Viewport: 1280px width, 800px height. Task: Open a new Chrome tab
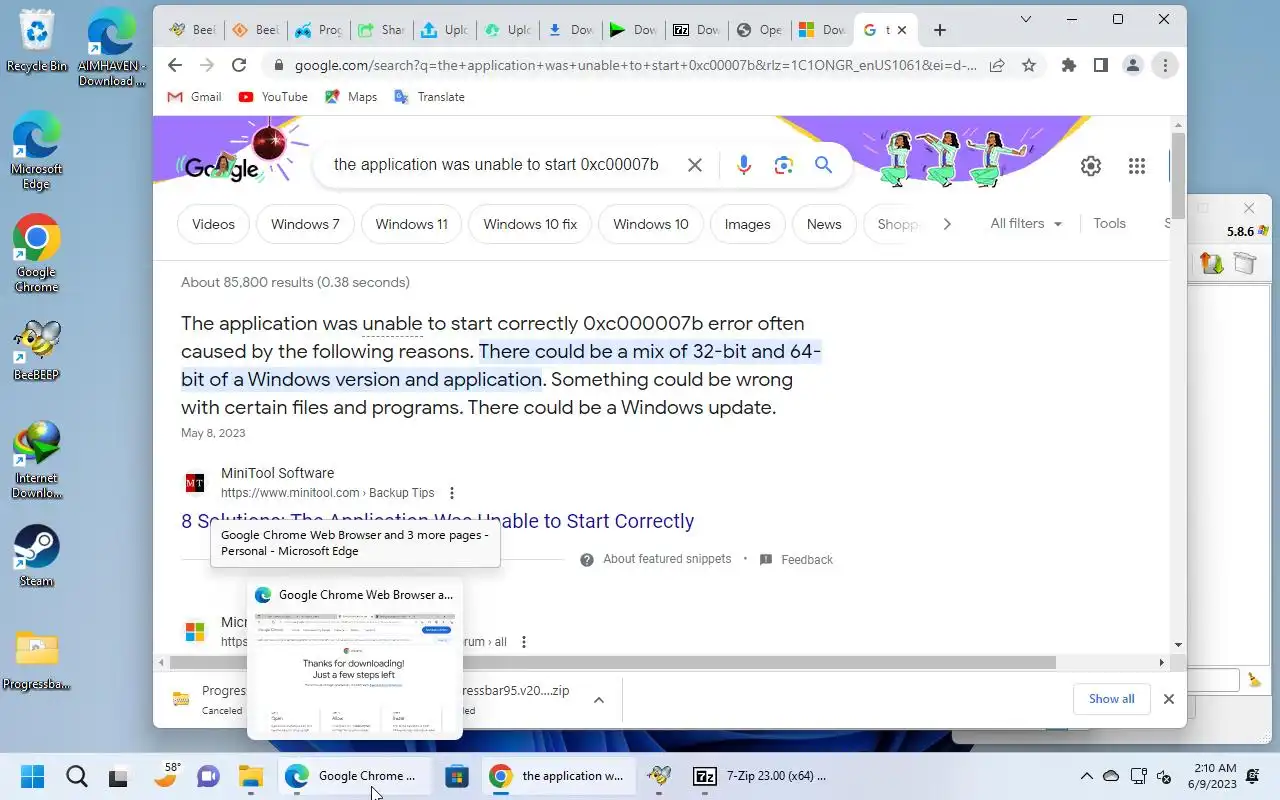[x=939, y=30]
